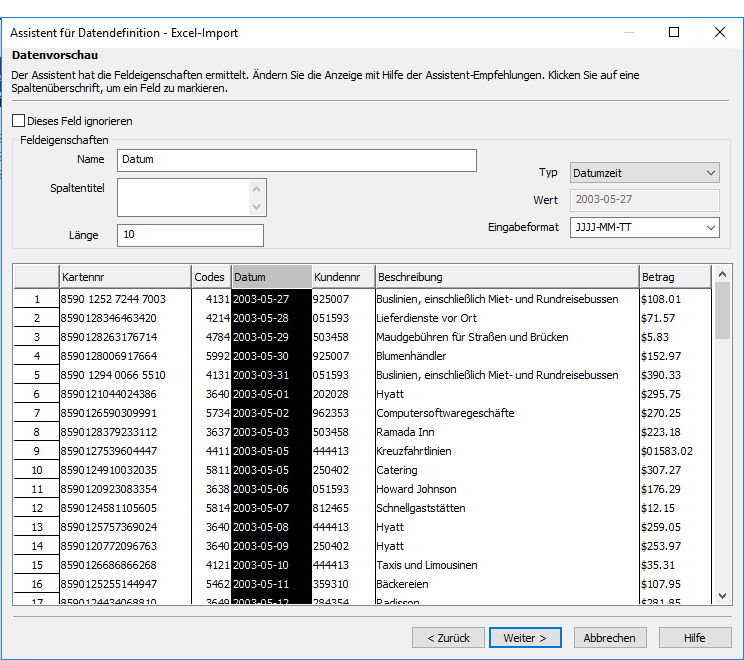
Task: Select the Kundennr column header
Action: (342, 277)
